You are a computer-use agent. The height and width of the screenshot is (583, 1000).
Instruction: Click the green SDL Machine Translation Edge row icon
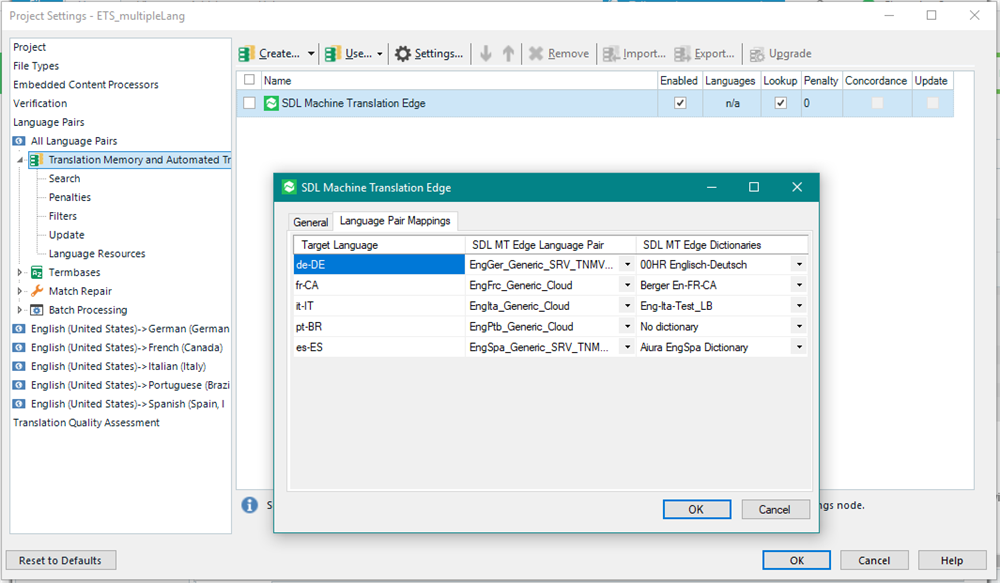coord(271,103)
